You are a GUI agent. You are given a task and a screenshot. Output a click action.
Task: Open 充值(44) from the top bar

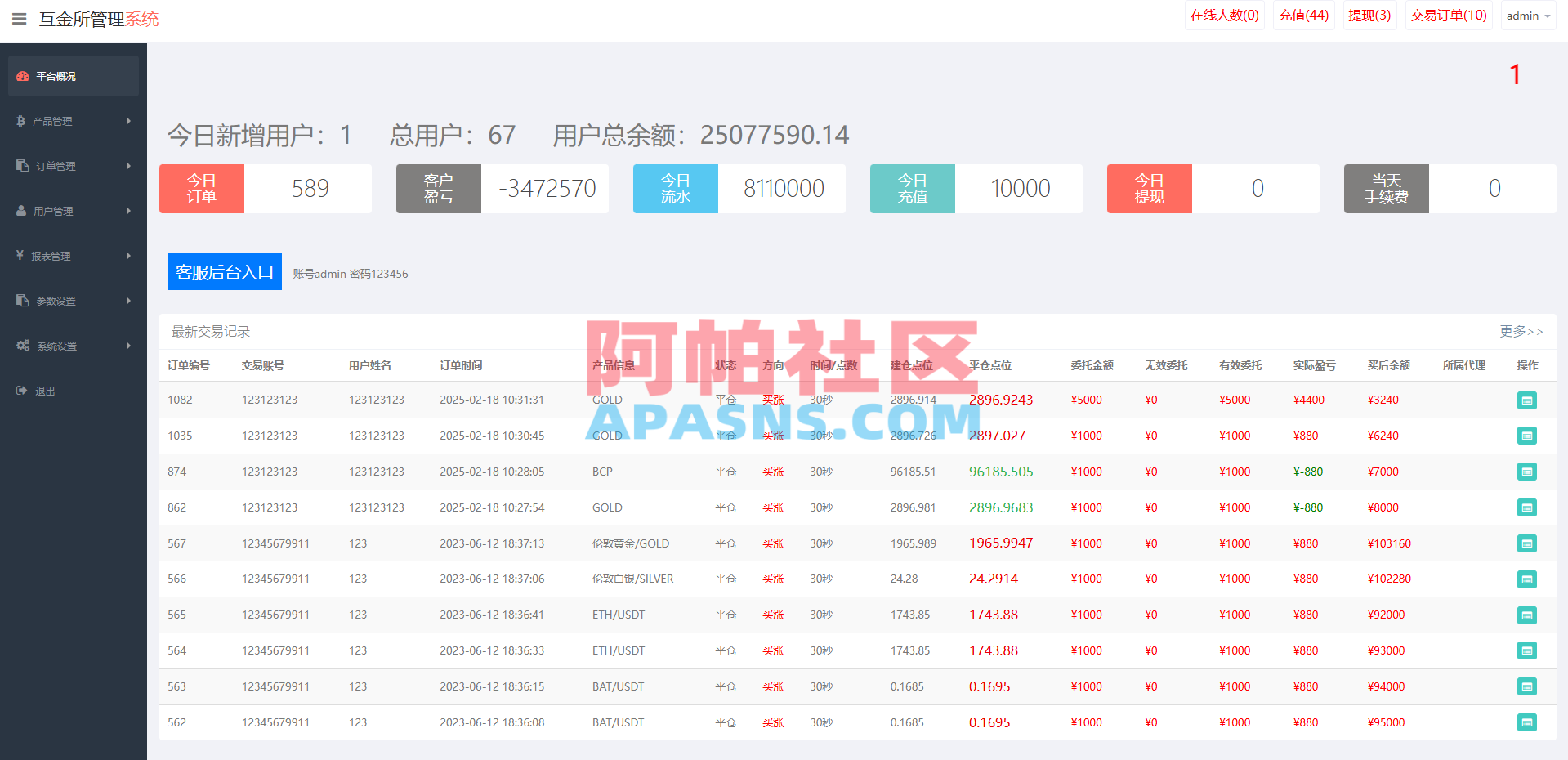coord(1303,15)
